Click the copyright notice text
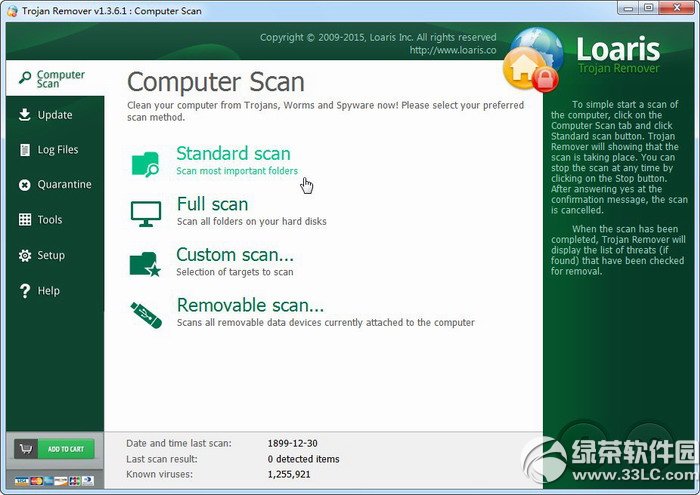This screenshot has width=700, height=495. (x=378, y=37)
